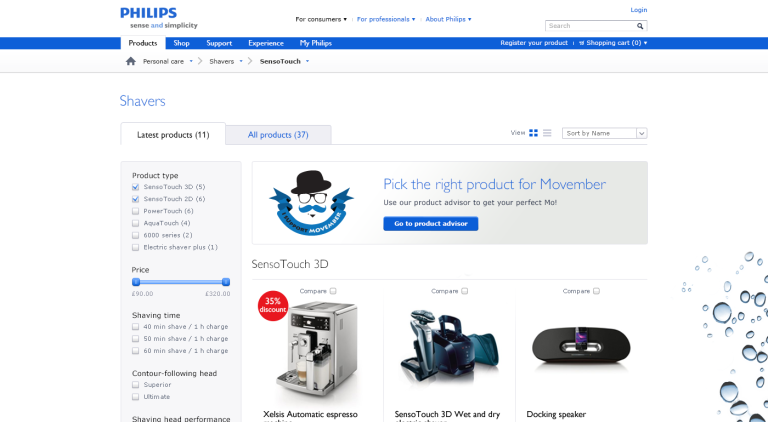Expand Shavers breadcrumb arrow
The width and height of the screenshot is (768, 422).
pos(241,61)
